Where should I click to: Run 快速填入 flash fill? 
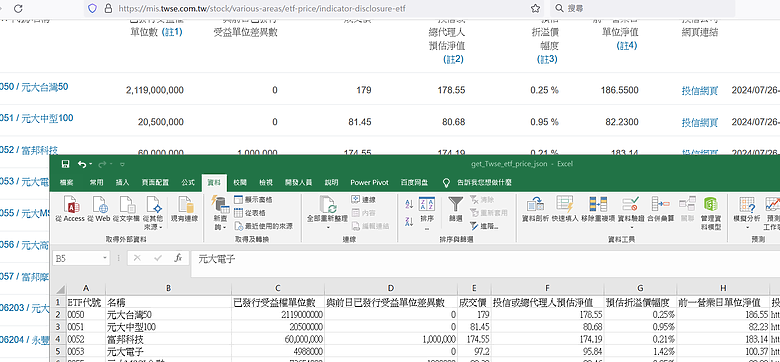(565, 209)
